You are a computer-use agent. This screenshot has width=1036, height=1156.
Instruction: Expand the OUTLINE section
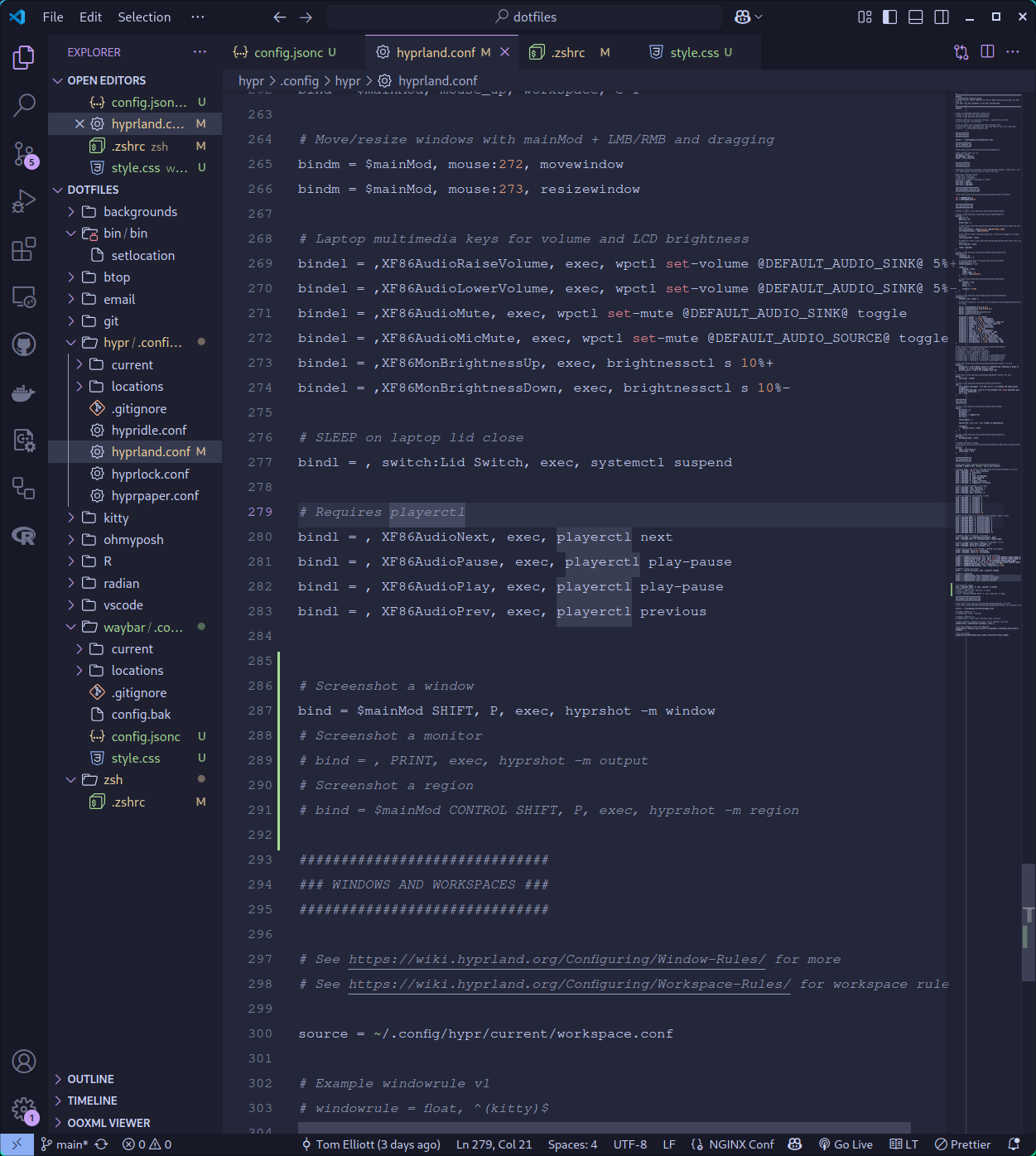coord(91,1079)
